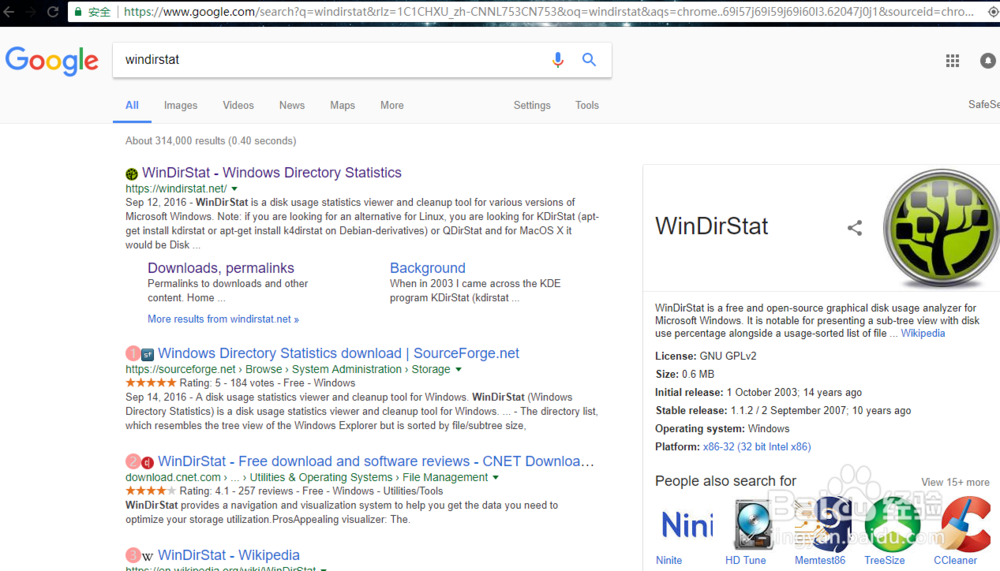Image resolution: width=1000 pixels, height=571 pixels.
Task: Share the WinDirStat knowledge panel
Action: coord(855,228)
